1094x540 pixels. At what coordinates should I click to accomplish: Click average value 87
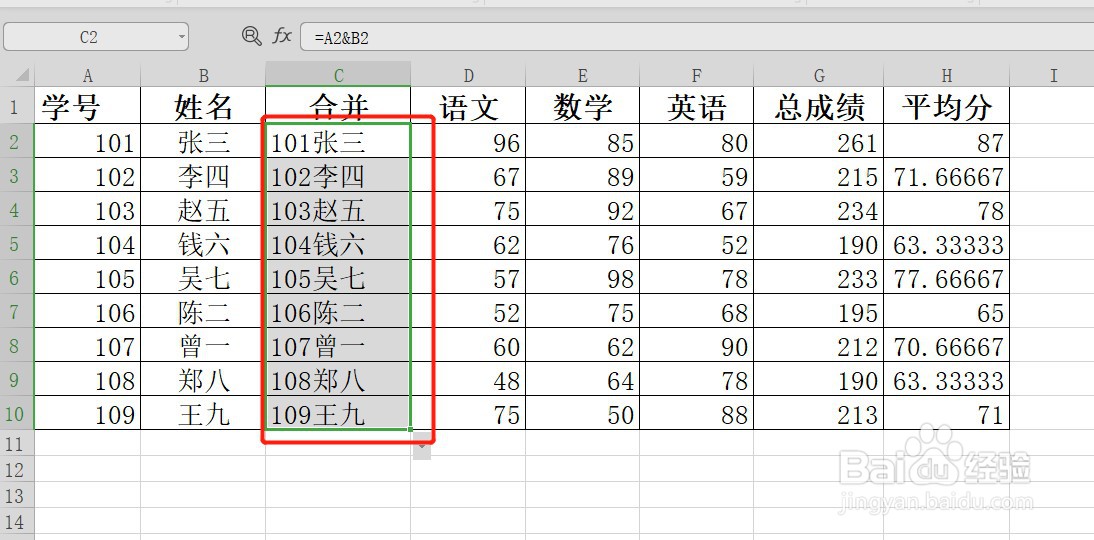click(x=946, y=142)
